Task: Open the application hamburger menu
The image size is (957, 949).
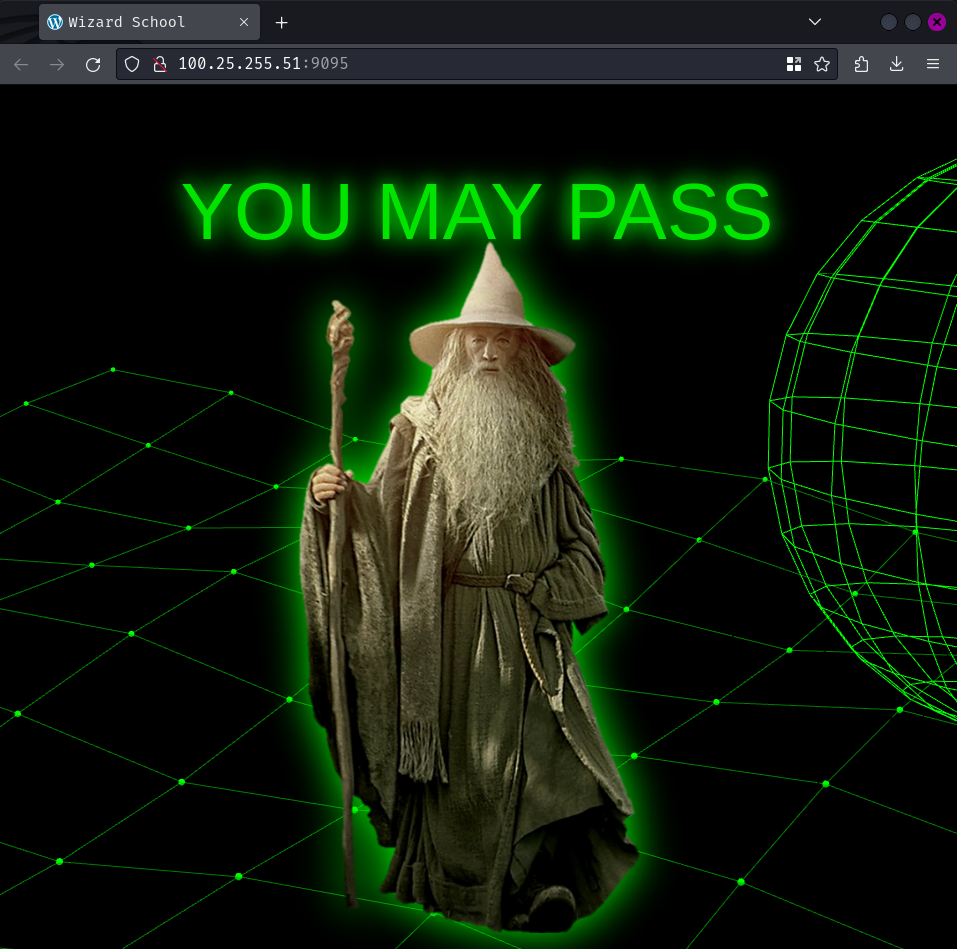Action: click(933, 64)
